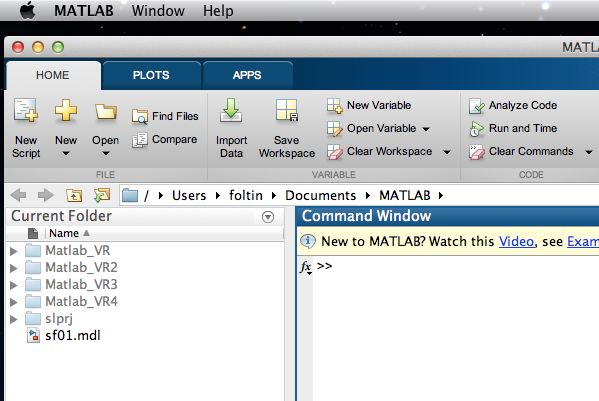Click Import Data icon
599x401 pixels.
[x=231, y=110]
